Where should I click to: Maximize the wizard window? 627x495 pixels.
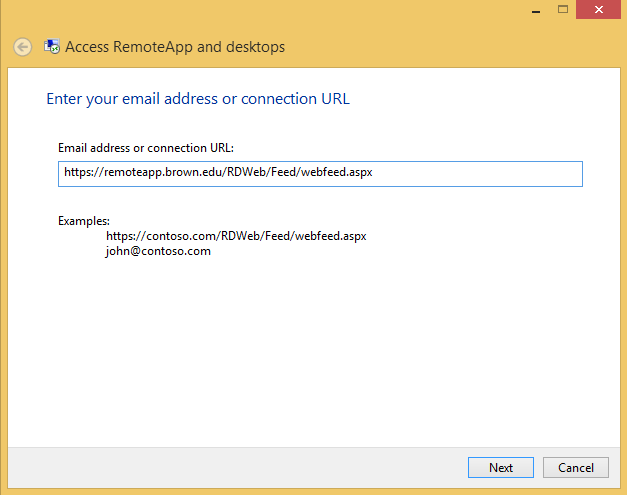tap(563, 10)
